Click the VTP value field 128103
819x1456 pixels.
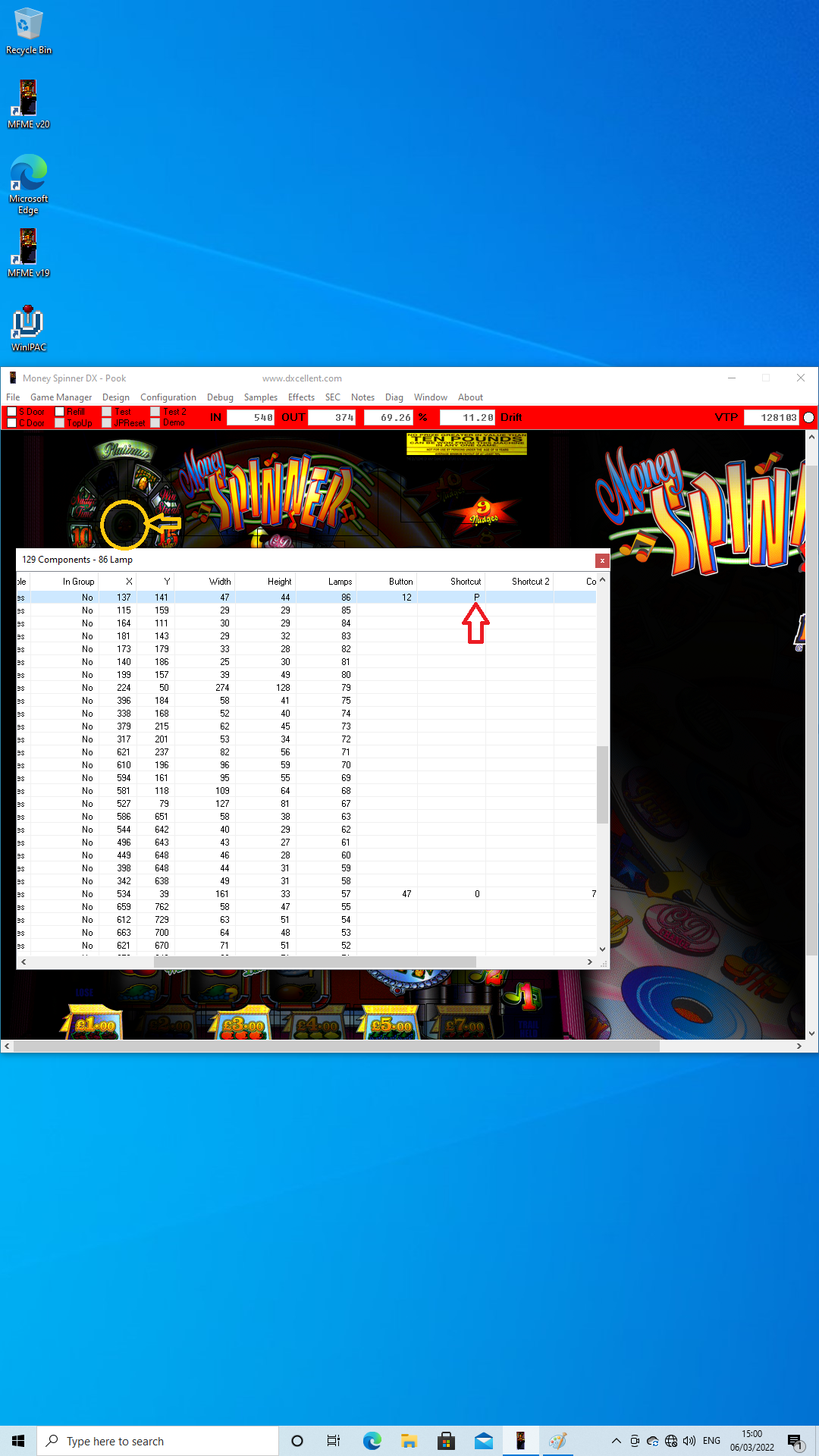(x=772, y=418)
